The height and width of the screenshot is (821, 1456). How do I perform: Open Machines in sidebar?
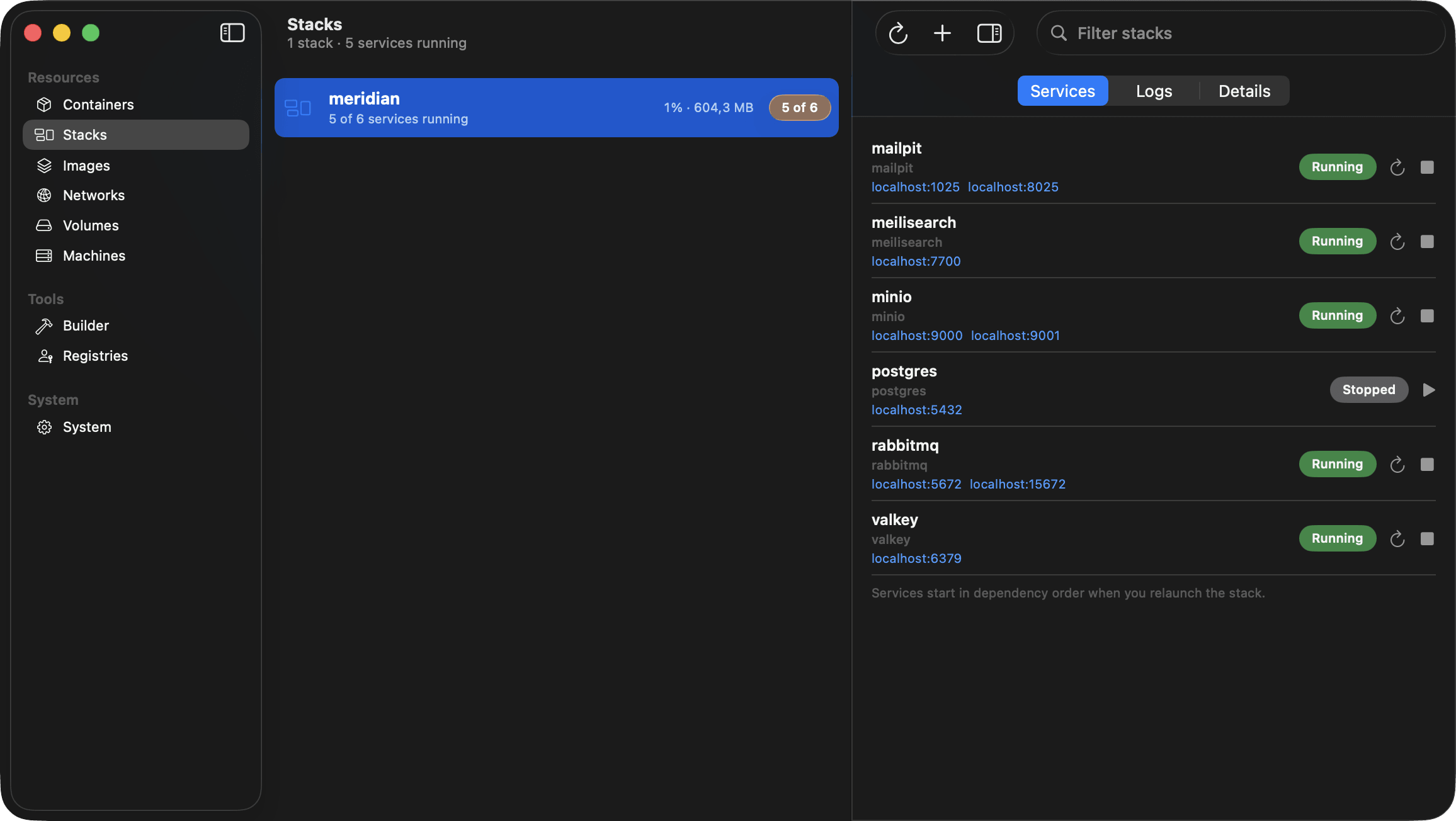coord(136,256)
